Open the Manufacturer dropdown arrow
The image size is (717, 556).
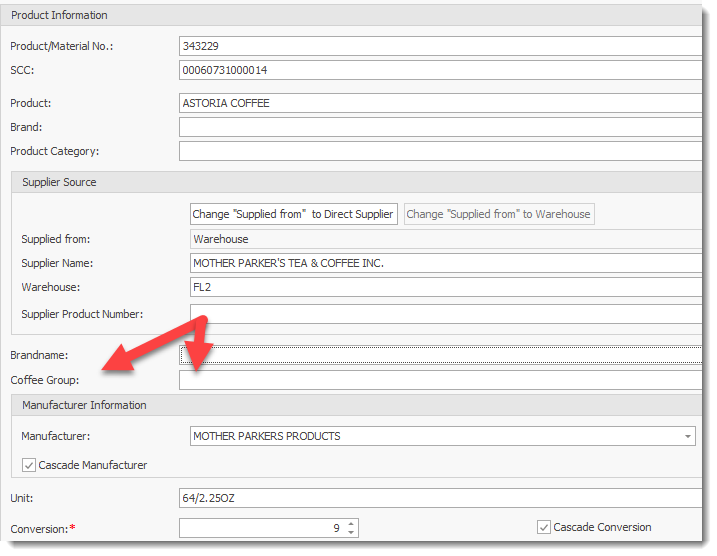click(688, 437)
